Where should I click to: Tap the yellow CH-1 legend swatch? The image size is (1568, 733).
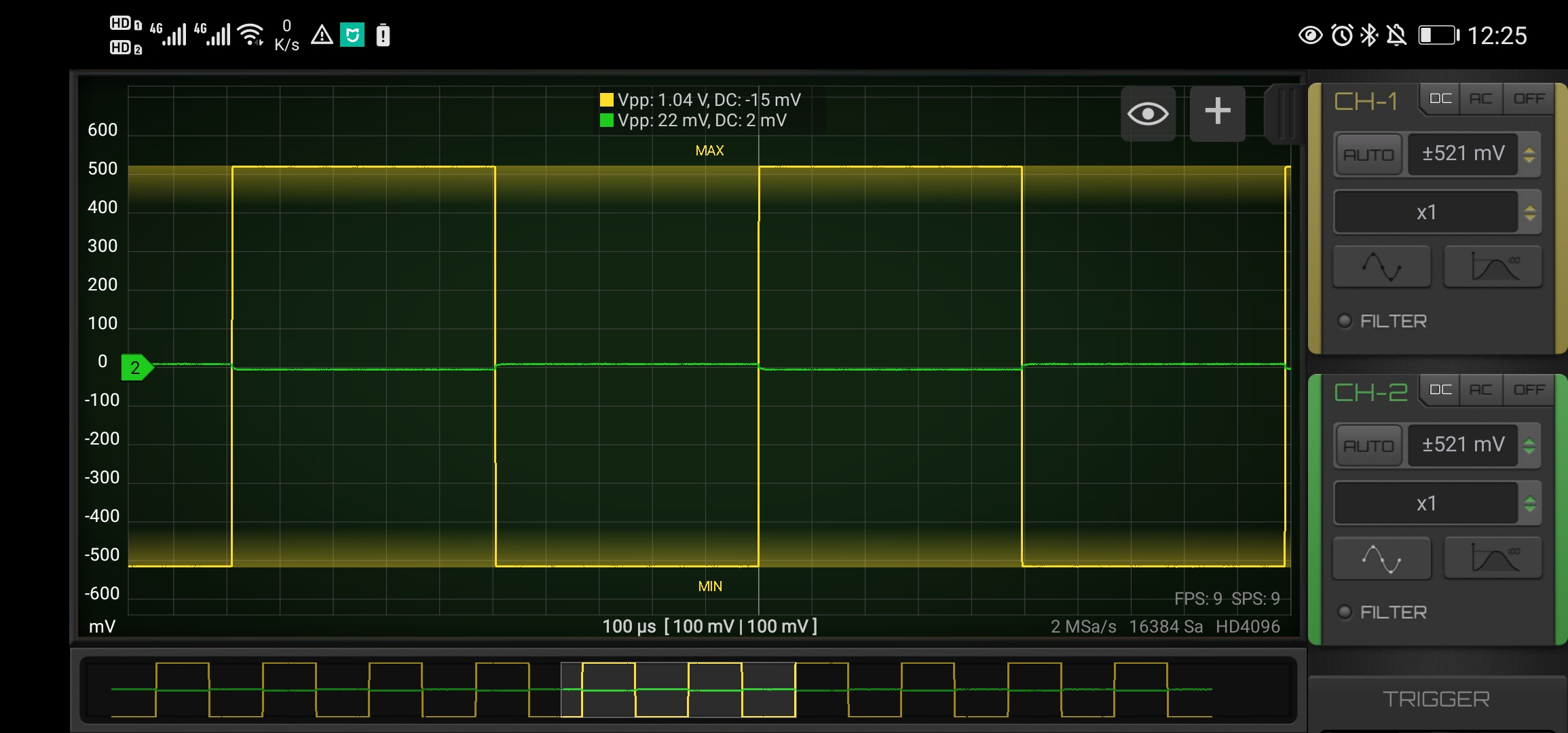pos(607,100)
